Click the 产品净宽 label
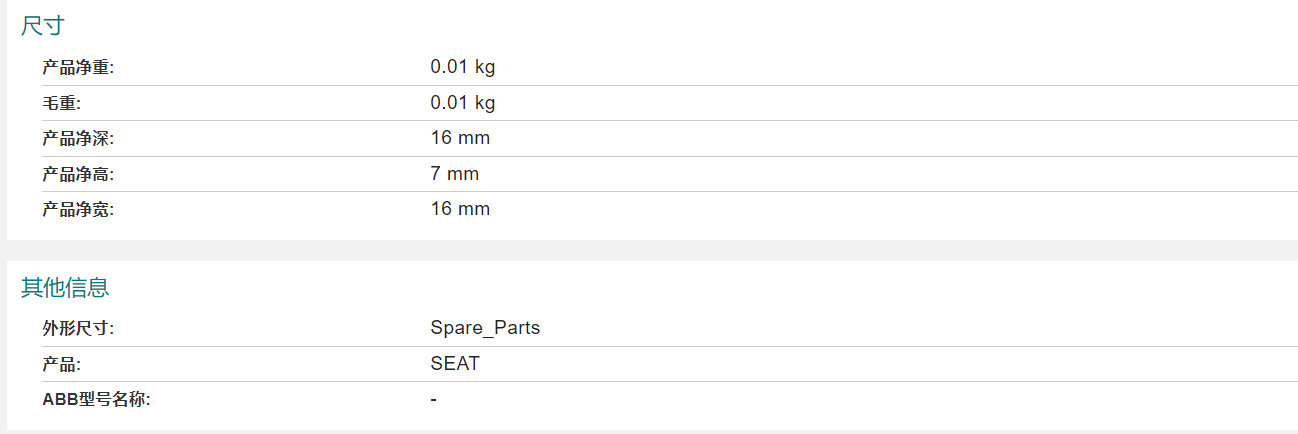This screenshot has height=434, width=1298. (x=79, y=210)
